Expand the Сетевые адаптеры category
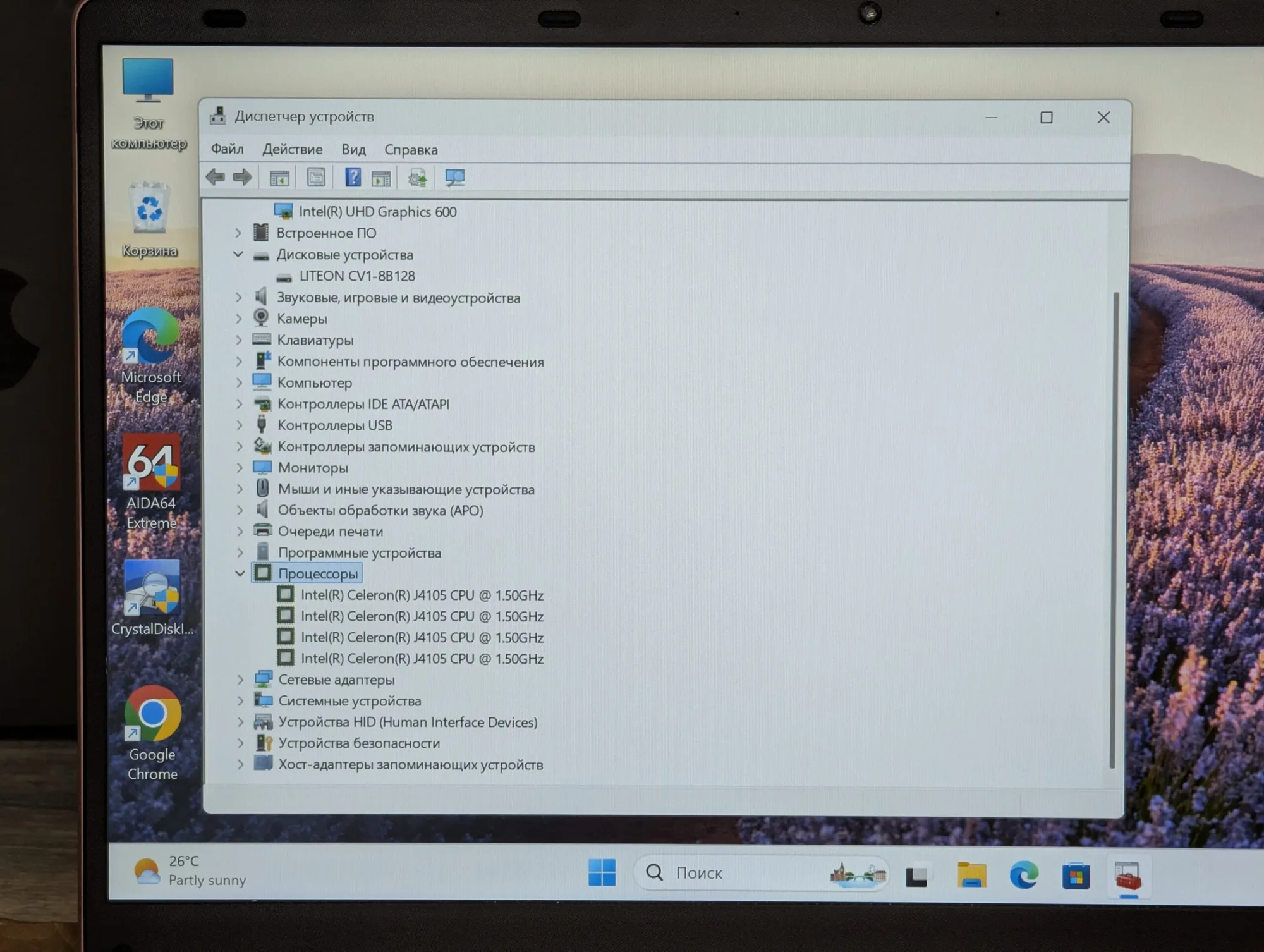Screen dimensions: 1264x952 [x=240, y=680]
